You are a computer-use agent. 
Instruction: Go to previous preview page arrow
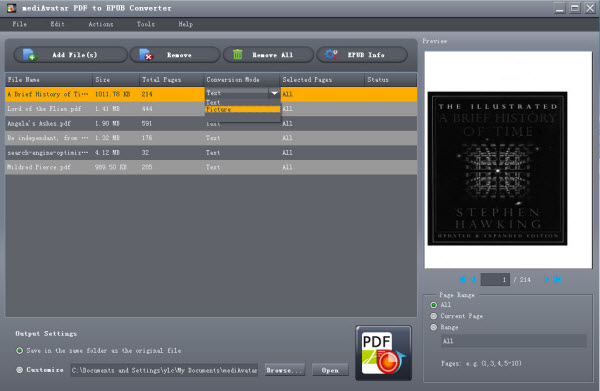pos(473,279)
